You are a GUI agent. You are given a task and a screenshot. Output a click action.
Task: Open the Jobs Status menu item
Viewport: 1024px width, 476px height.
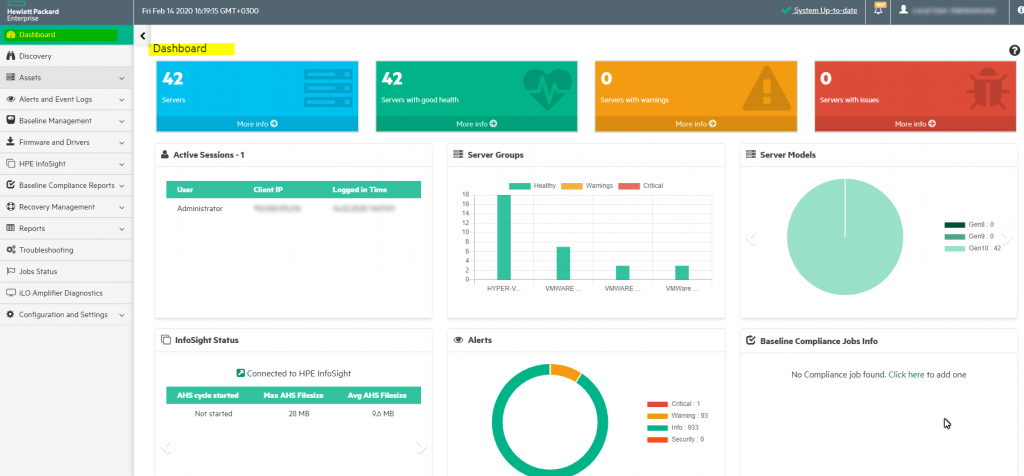(x=65, y=271)
